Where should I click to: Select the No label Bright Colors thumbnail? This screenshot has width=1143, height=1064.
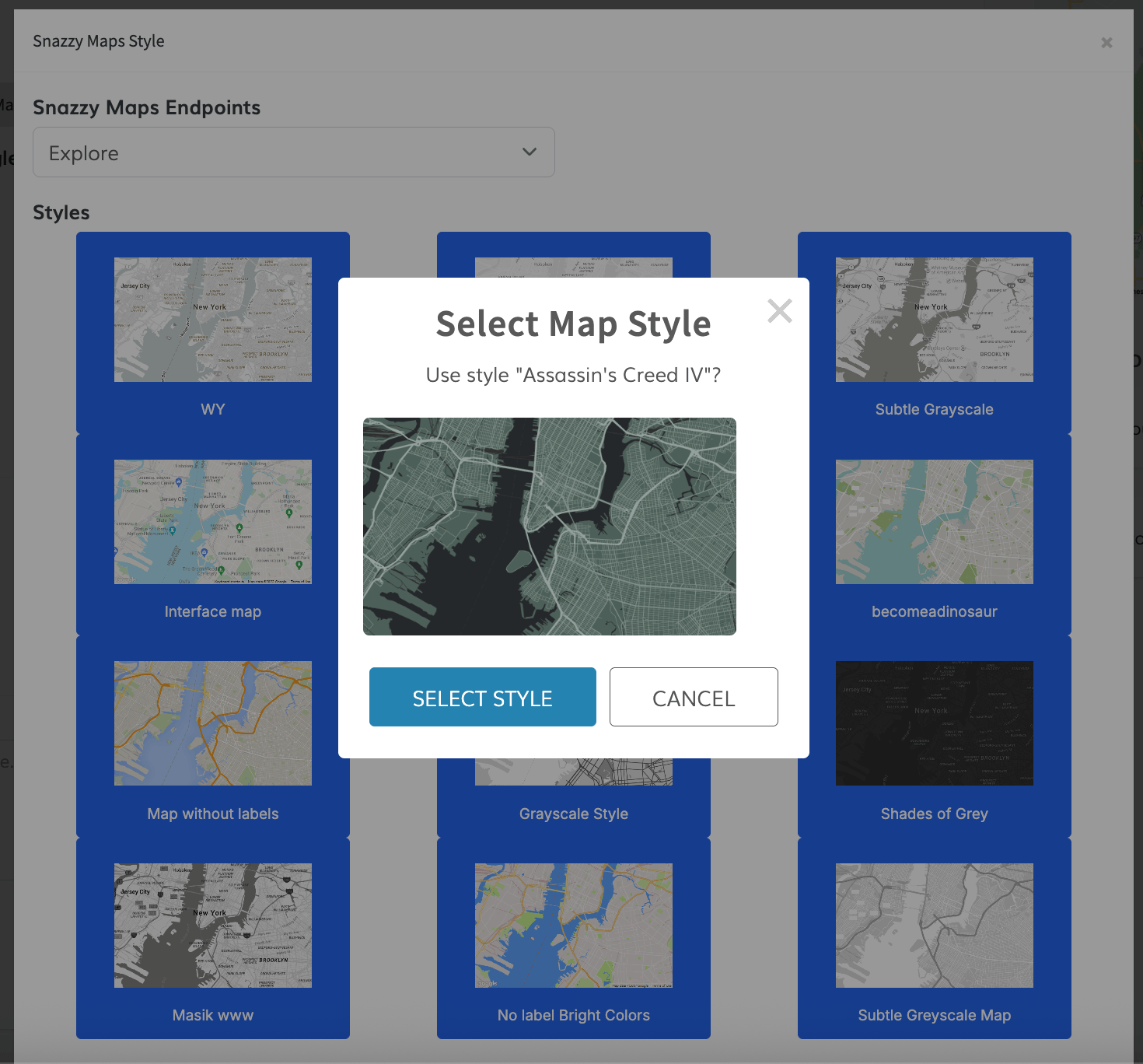tap(573, 926)
